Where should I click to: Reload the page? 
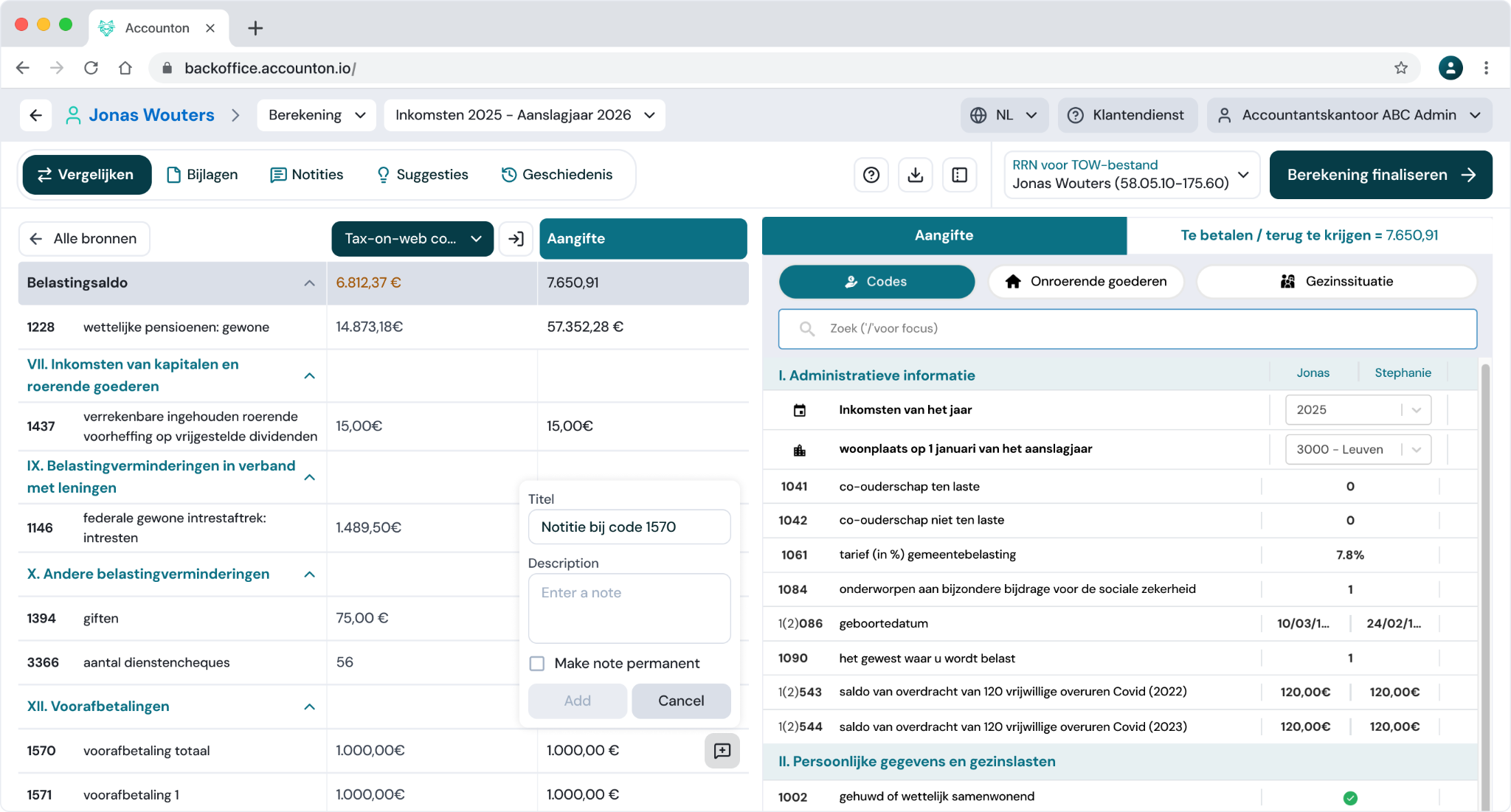click(91, 68)
